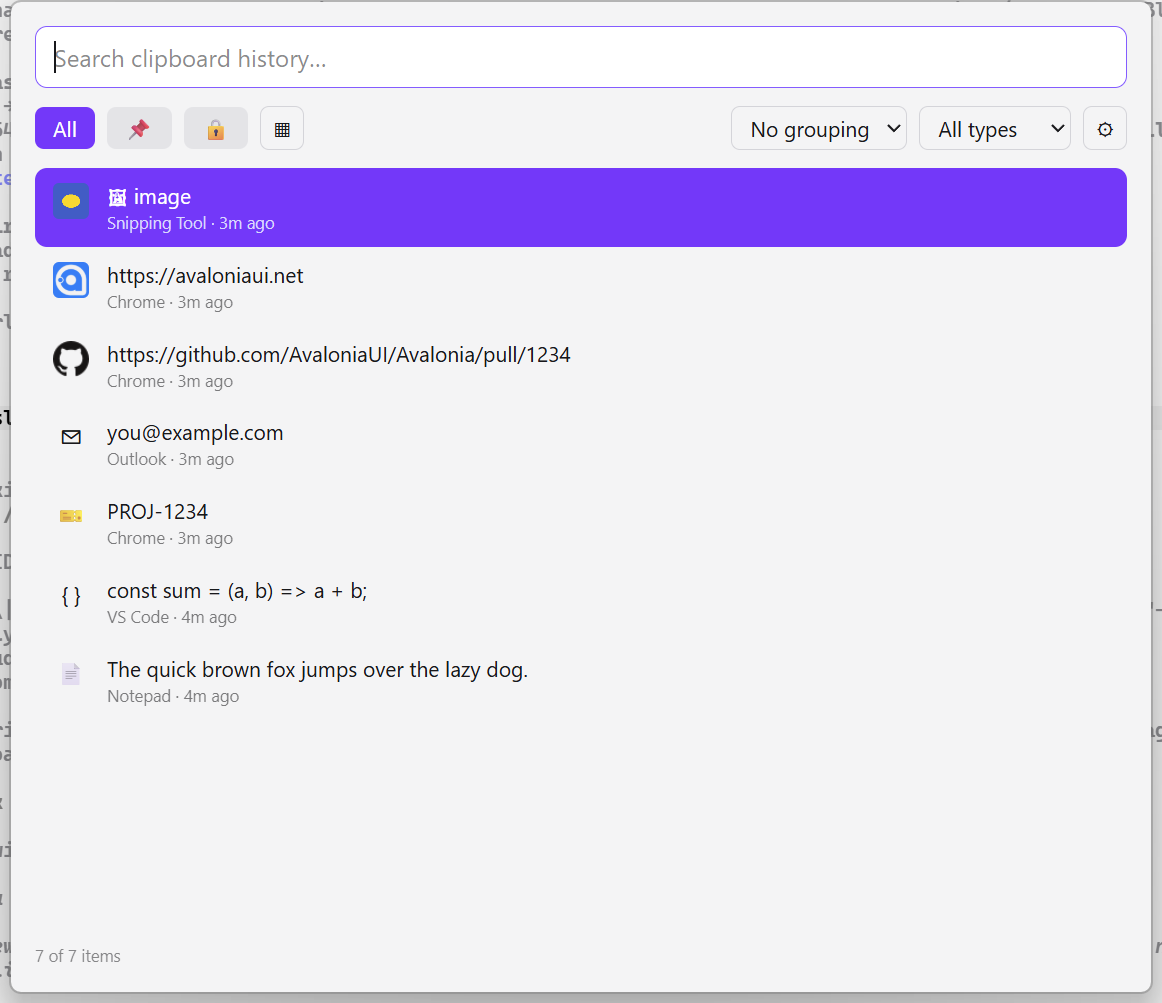Screen dimensions: 1162x1003
Task: Click the curly braces code icon
Action: click(x=71, y=596)
